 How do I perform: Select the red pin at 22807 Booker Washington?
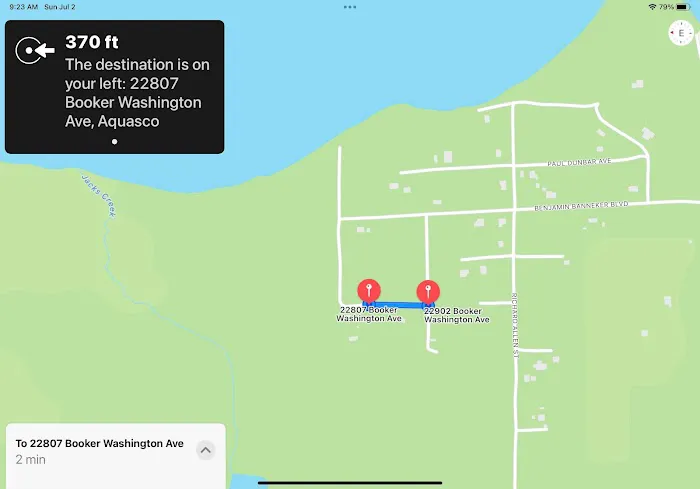click(369, 291)
